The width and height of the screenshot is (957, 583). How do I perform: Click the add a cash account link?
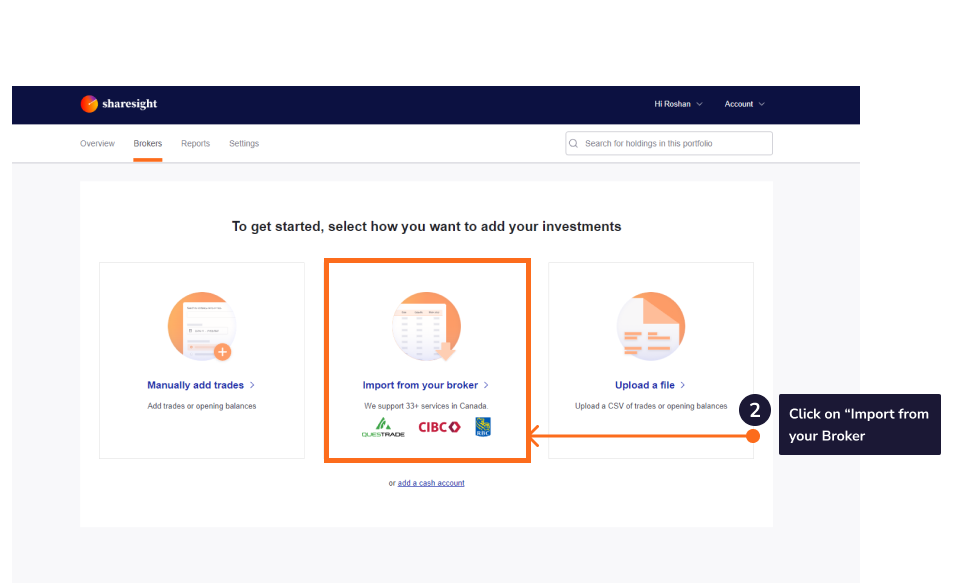(431, 483)
